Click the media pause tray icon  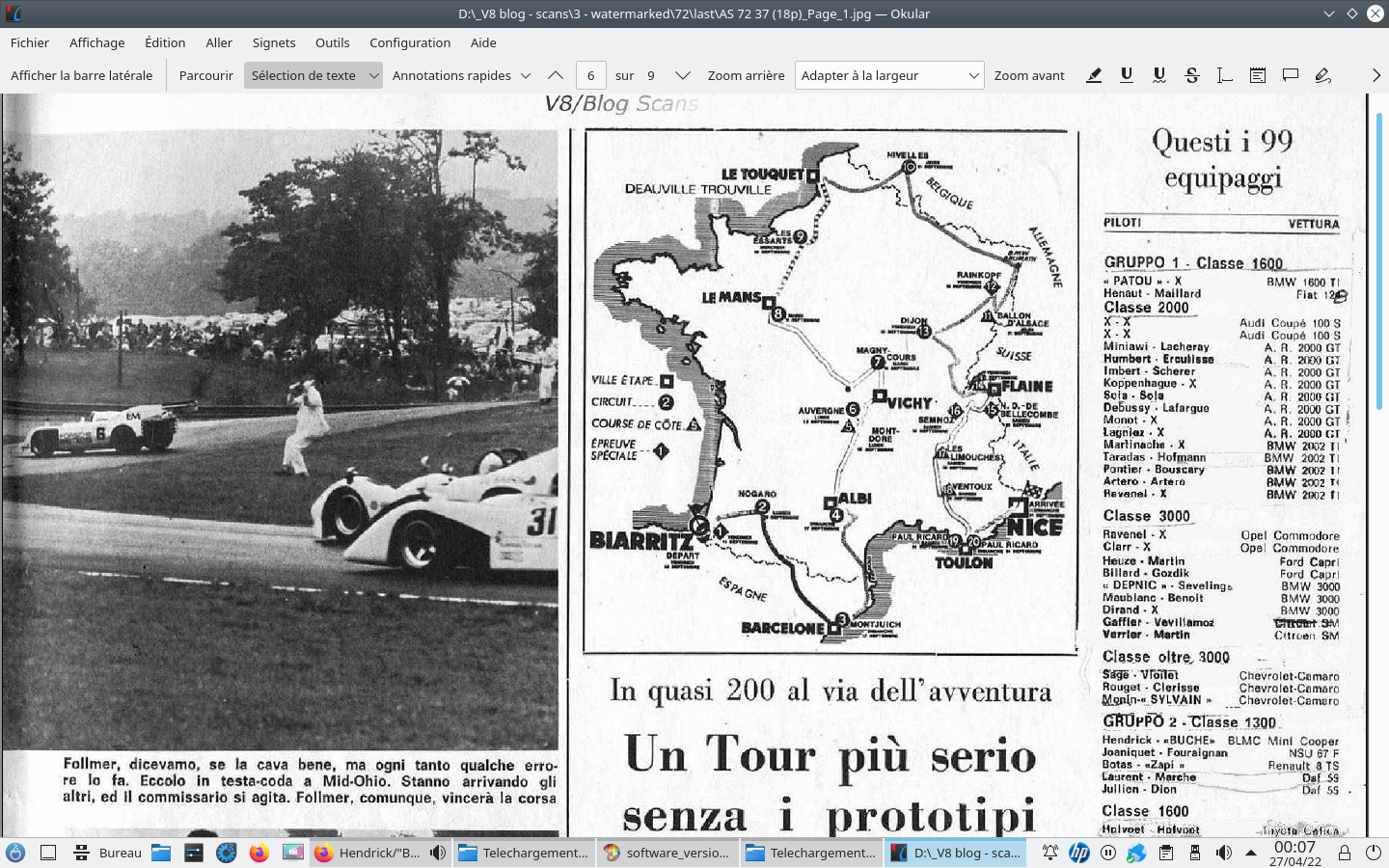coord(1108,853)
